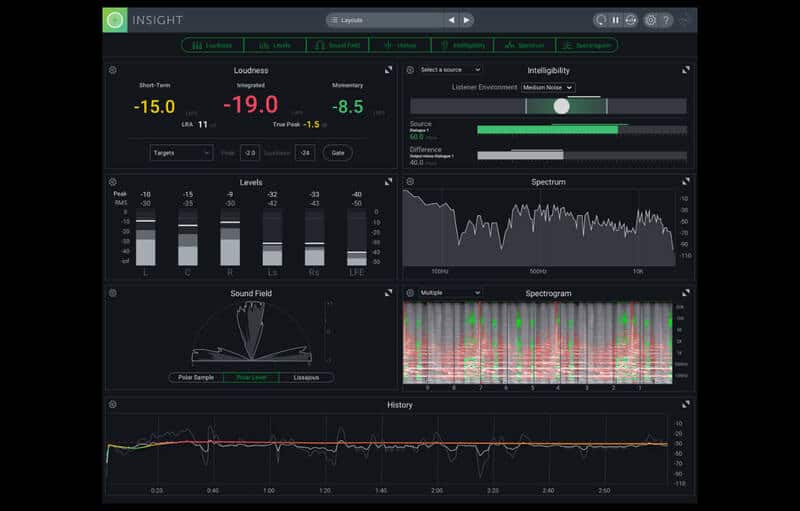Expand the Levels panel to full view
Screen dimensions: 800x511
[x=388, y=182]
